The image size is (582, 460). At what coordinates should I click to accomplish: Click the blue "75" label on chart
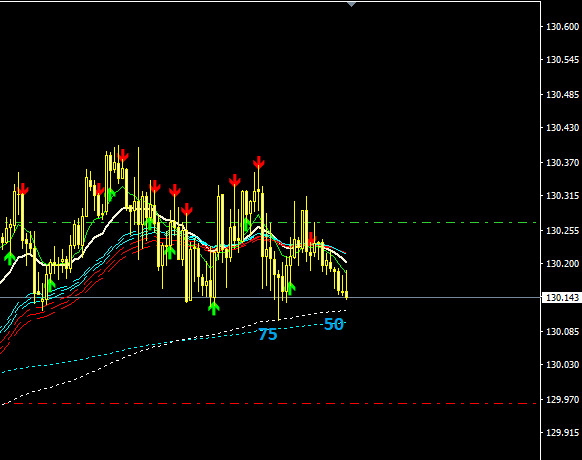point(268,335)
